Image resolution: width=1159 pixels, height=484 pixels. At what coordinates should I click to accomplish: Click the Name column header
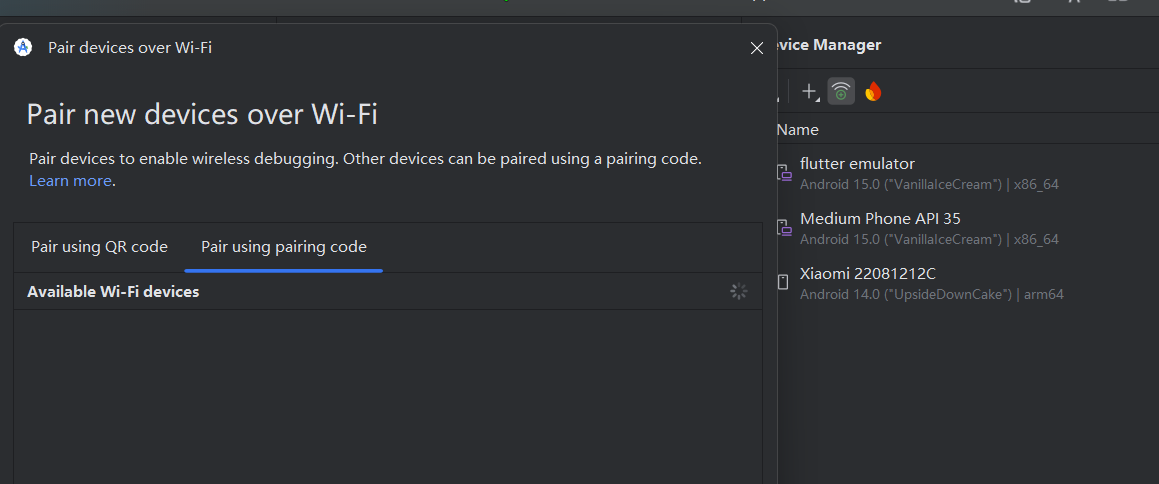[797, 130]
